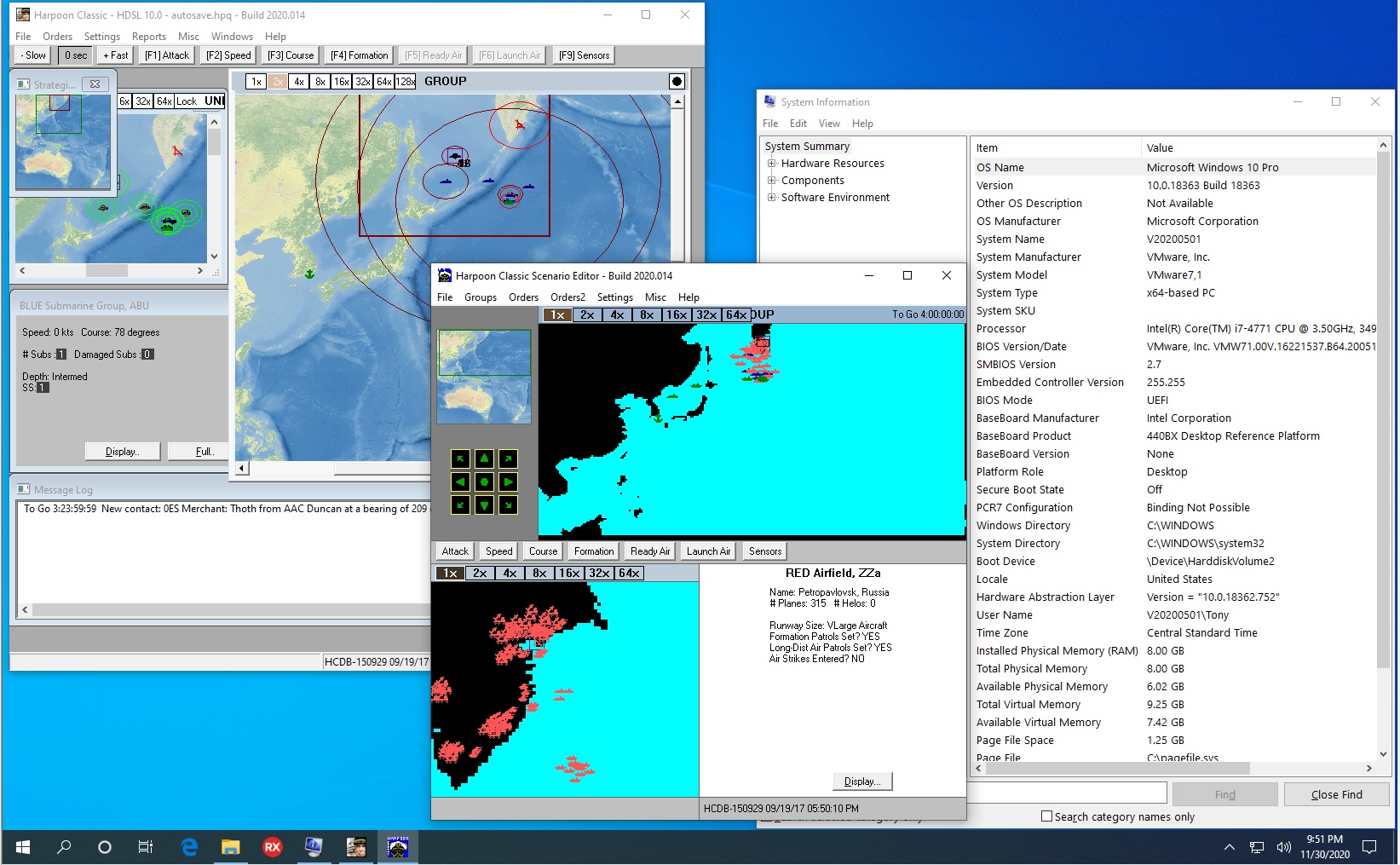Open the Edge browser from the taskbar
This screenshot has width=1400, height=865.
pyautogui.click(x=189, y=846)
